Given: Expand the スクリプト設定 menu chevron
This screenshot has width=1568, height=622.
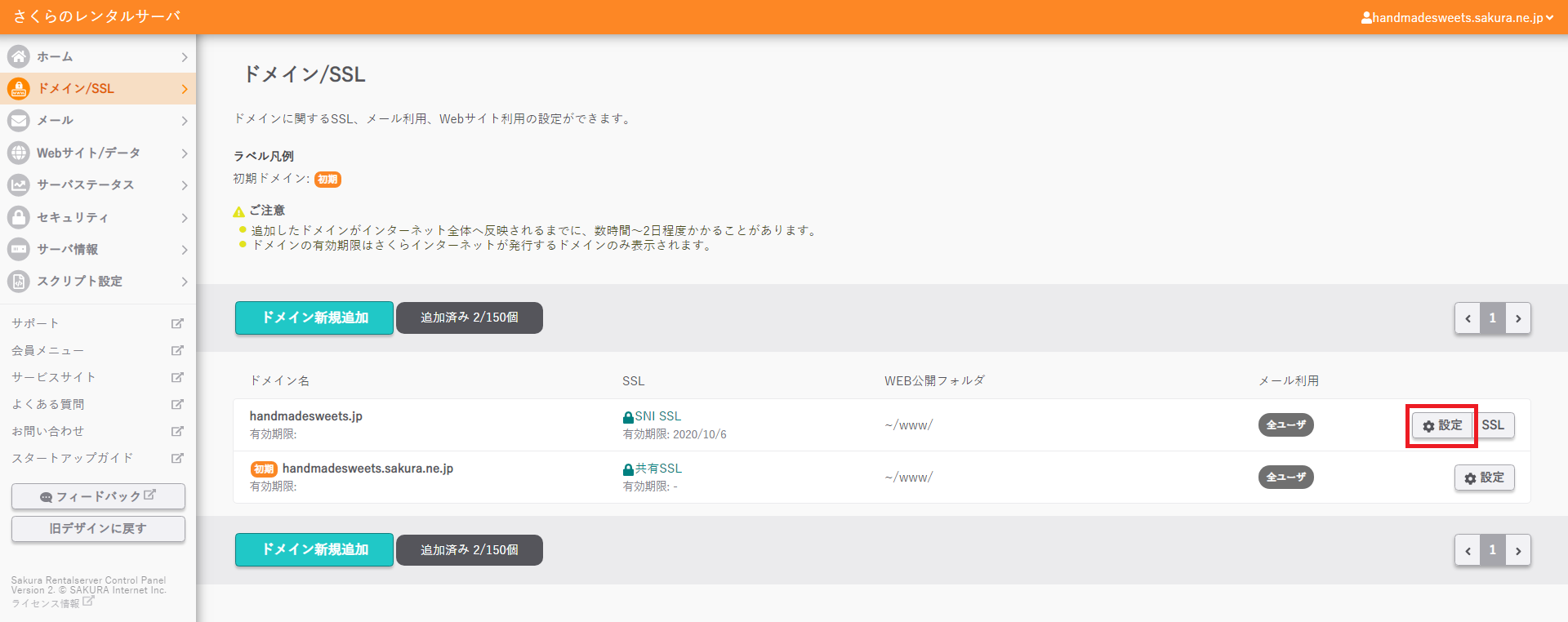Looking at the screenshot, I should click(x=185, y=282).
